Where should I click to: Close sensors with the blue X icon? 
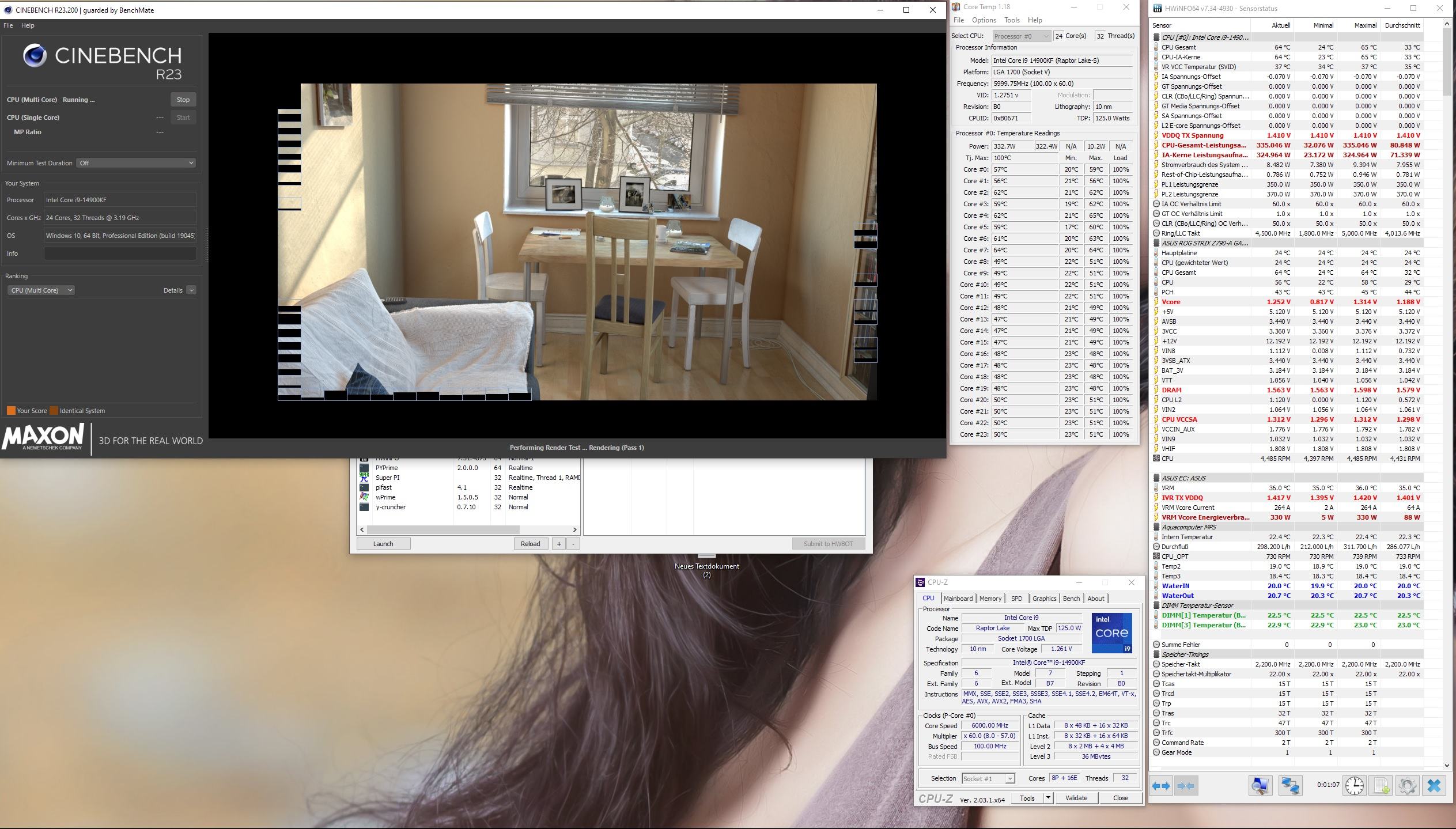pos(1434,786)
